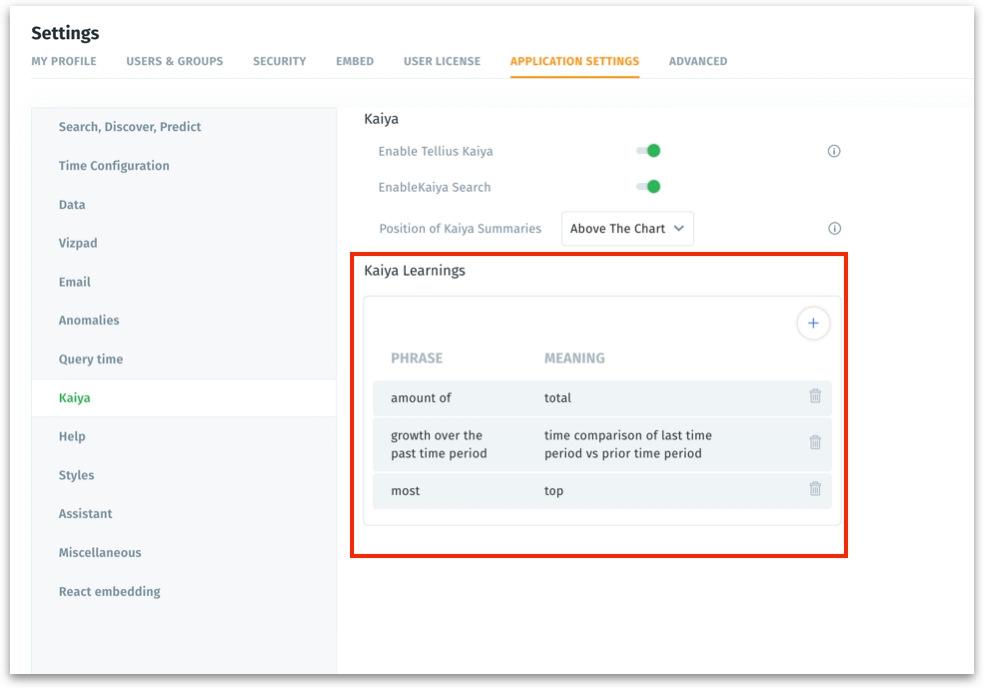The width and height of the screenshot is (984, 688).
Task: Toggle Enable Tellius Kaiya switch
Action: click(649, 151)
